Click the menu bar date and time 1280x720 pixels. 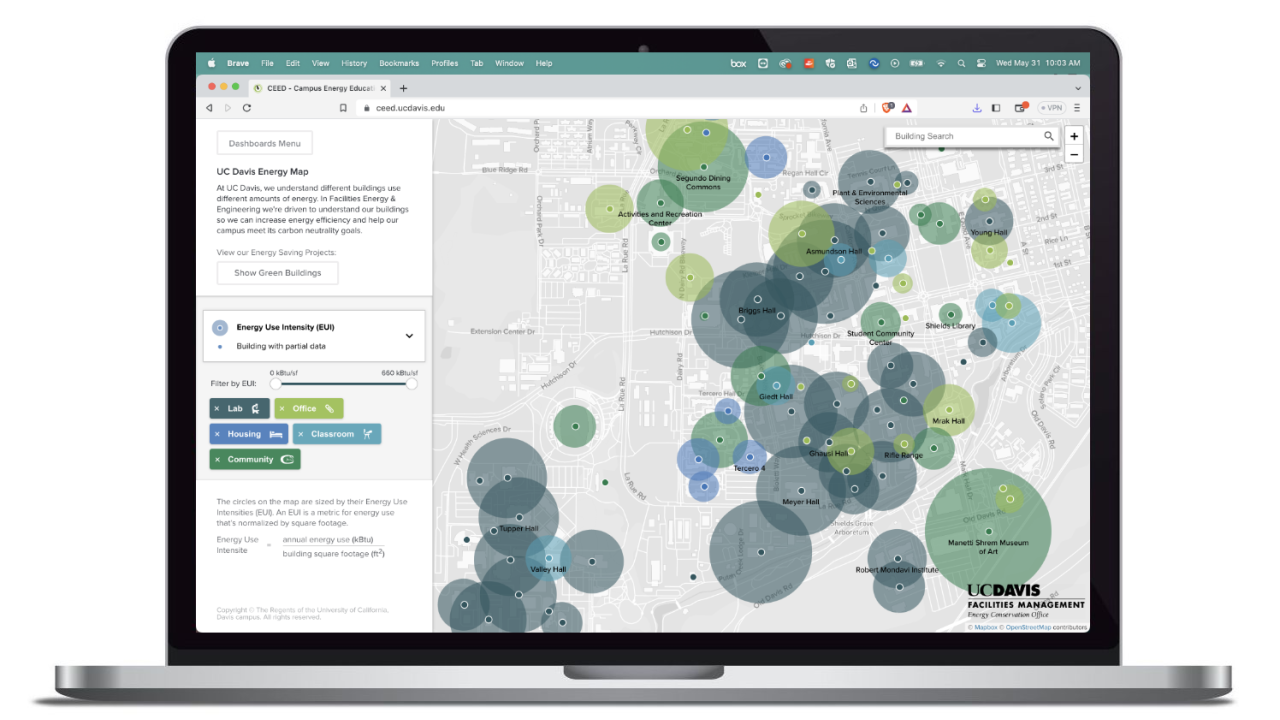pos(1038,63)
